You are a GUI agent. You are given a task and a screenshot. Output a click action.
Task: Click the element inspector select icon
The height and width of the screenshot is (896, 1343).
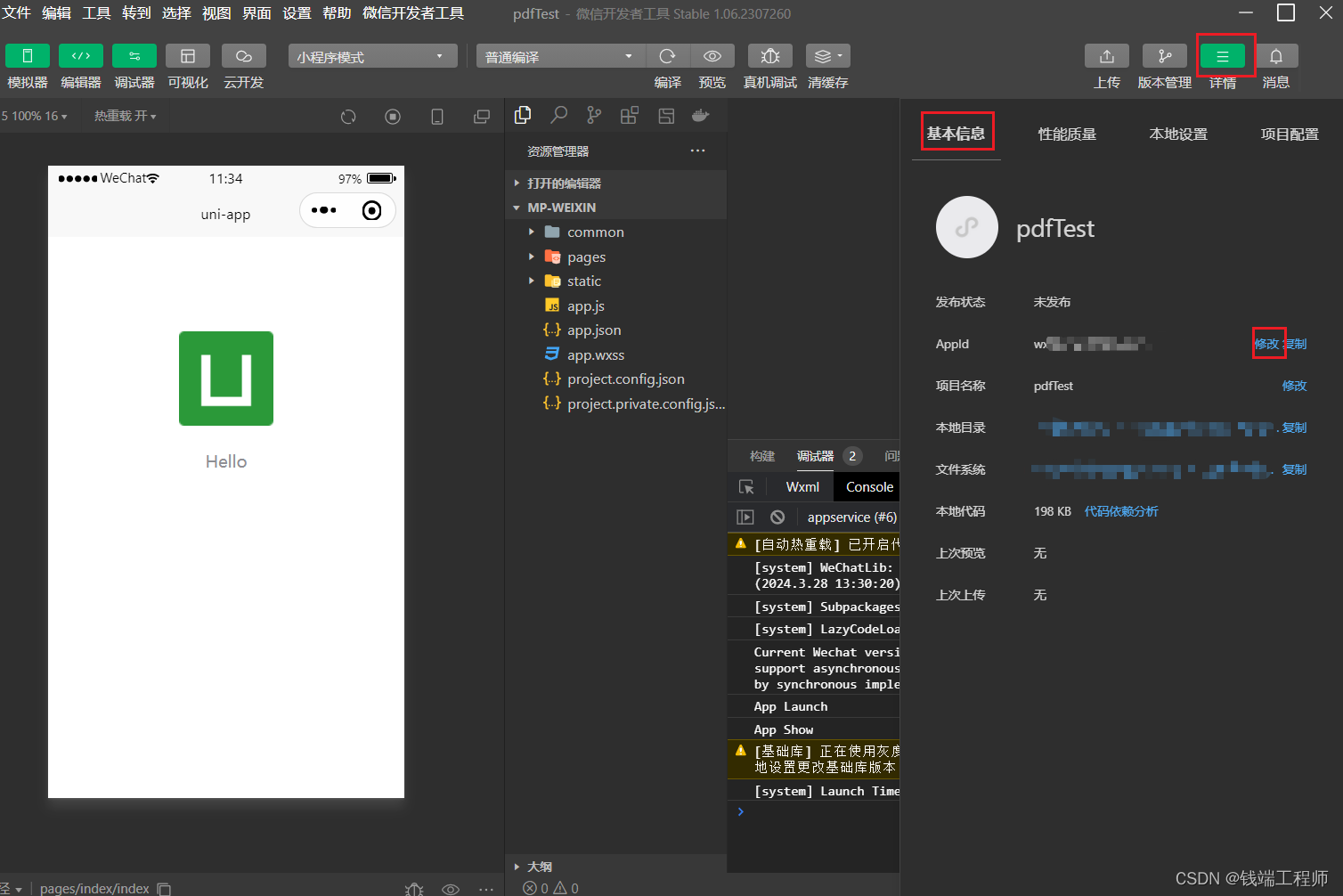pyautogui.click(x=746, y=487)
